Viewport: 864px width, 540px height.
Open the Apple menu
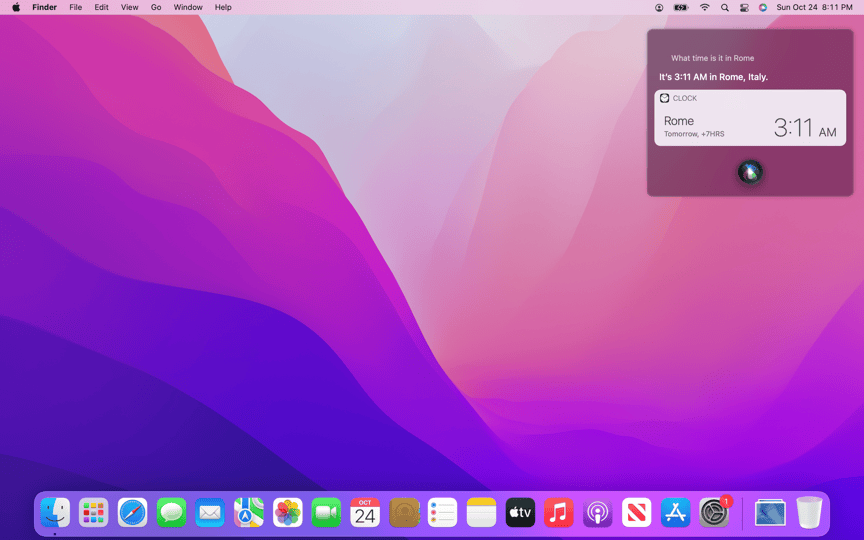(16, 7)
